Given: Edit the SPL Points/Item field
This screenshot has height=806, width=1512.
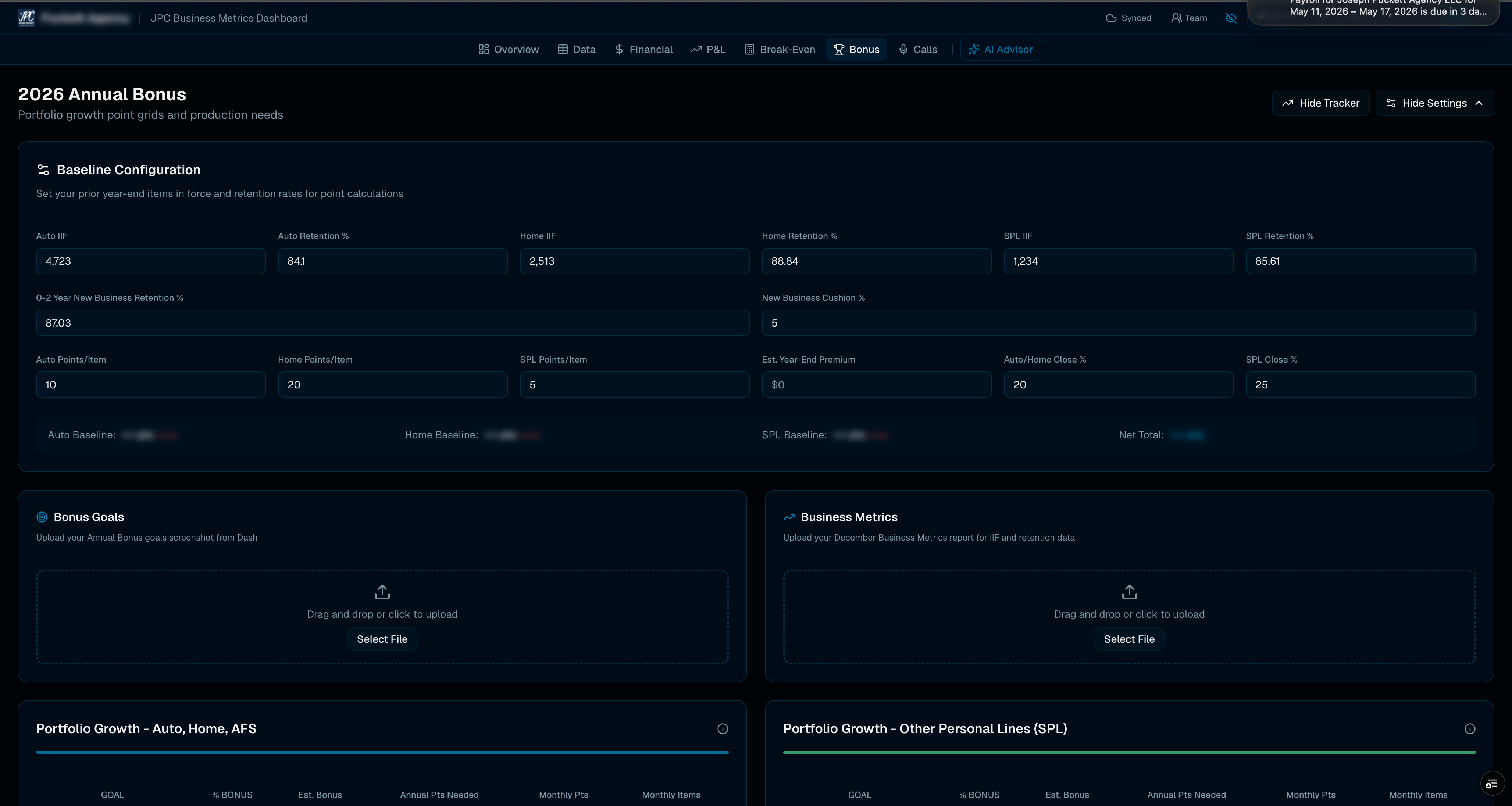Looking at the screenshot, I should pyautogui.click(x=635, y=385).
